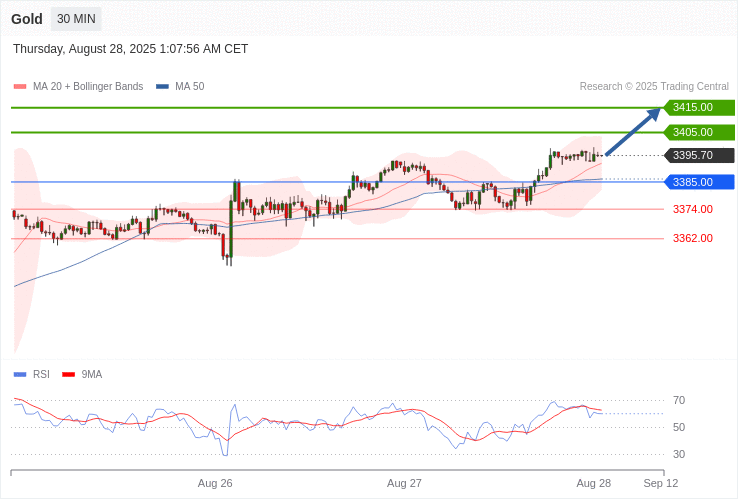The height and width of the screenshot is (500, 738).
Task: Click the Aug 27 date axis label
Action: pyautogui.click(x=404, y=483)
